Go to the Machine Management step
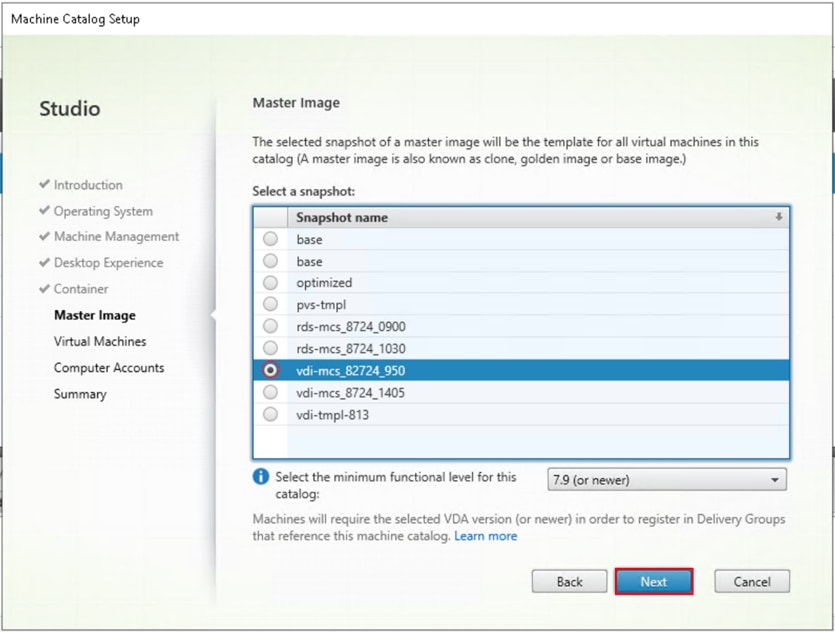The width and height of the screenshot is (835, 632). click(117, 236)
